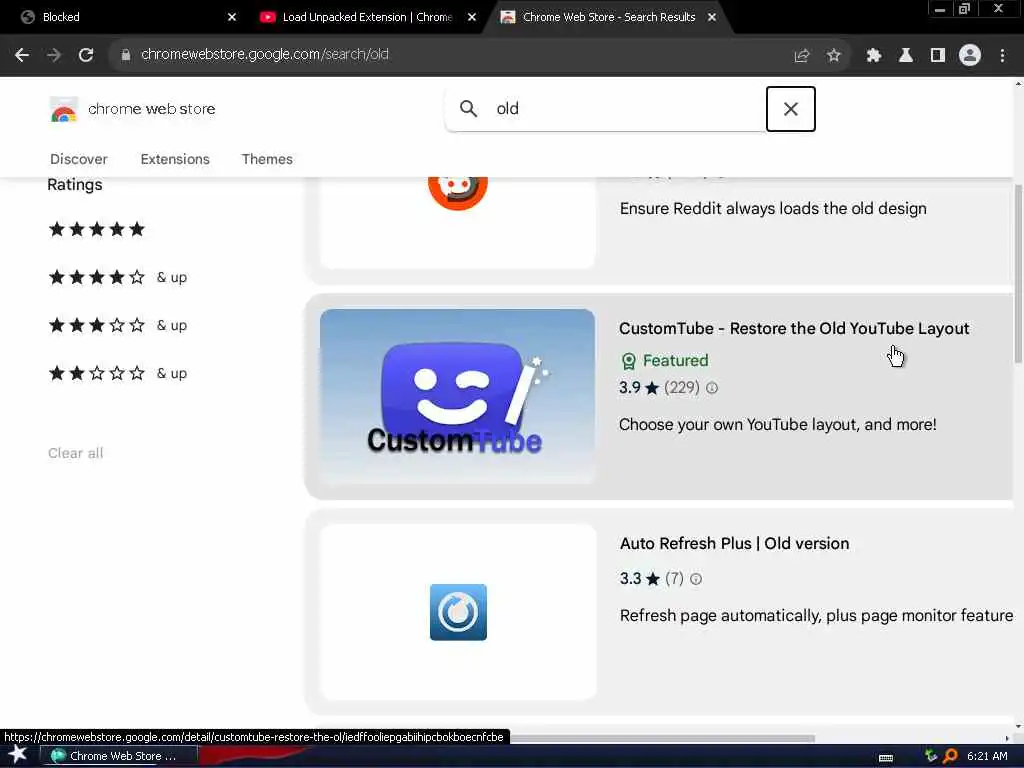This screenshot has height=768, width=1024.
Task: Click the Auto Refresh Plus 3.3 rating
Action: (630, 579)
